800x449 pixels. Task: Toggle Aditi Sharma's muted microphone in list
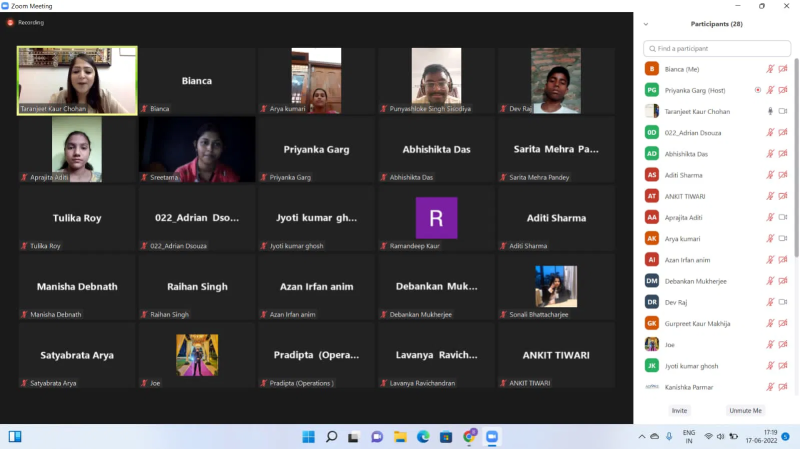point(770,175)
